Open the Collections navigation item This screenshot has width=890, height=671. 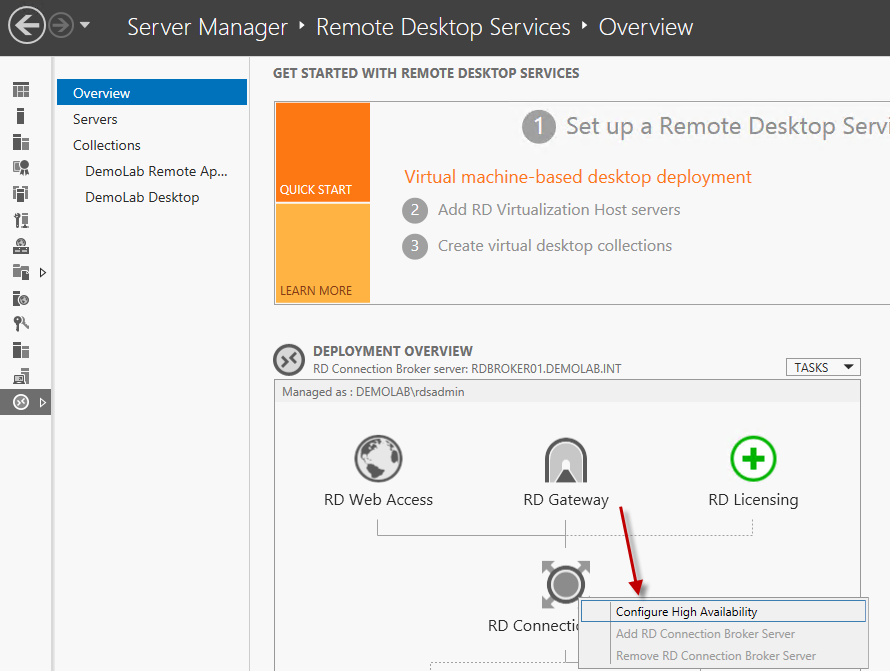pyautogui.click(x=106, y=145)
